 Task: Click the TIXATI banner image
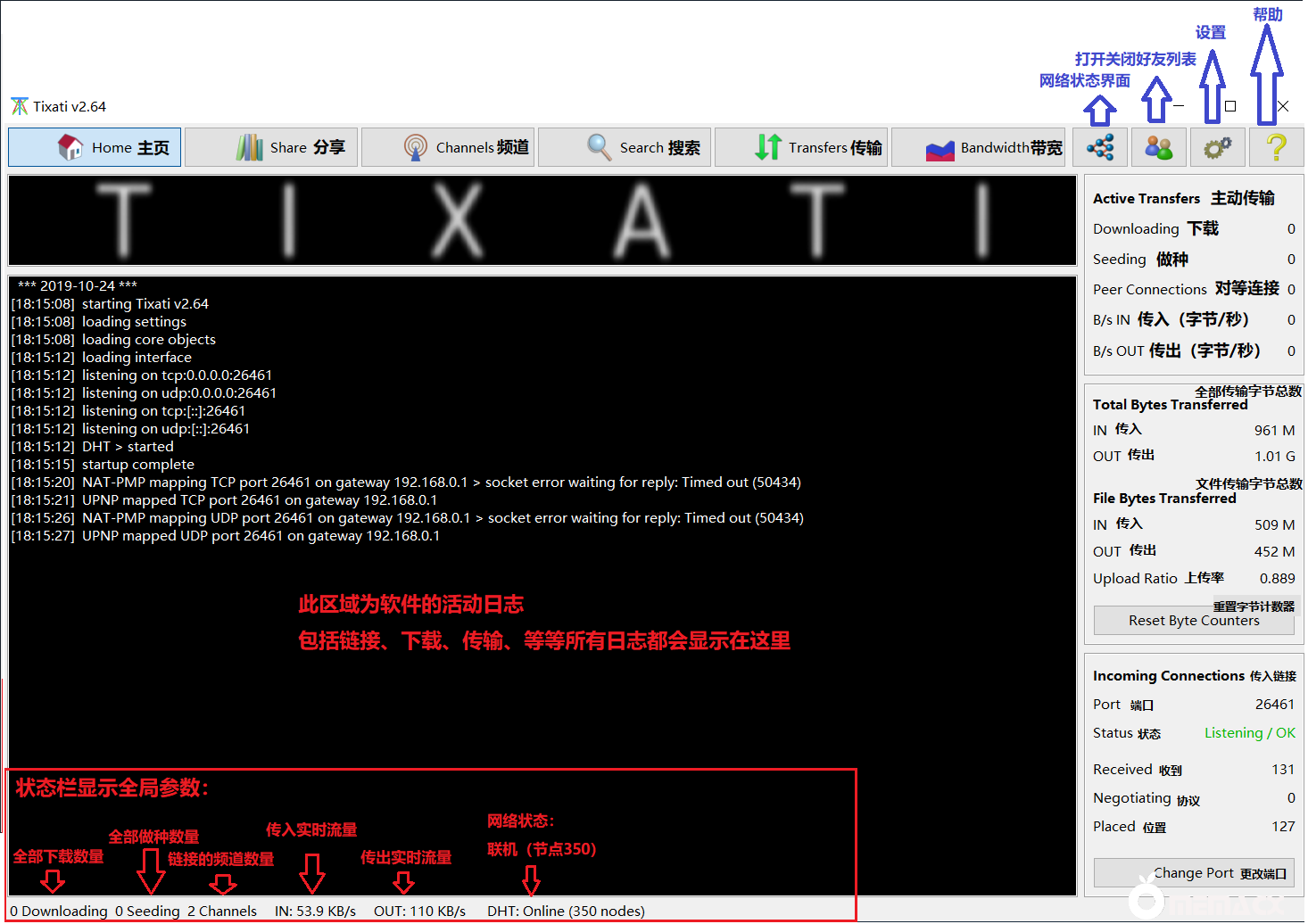click(542, 220)
